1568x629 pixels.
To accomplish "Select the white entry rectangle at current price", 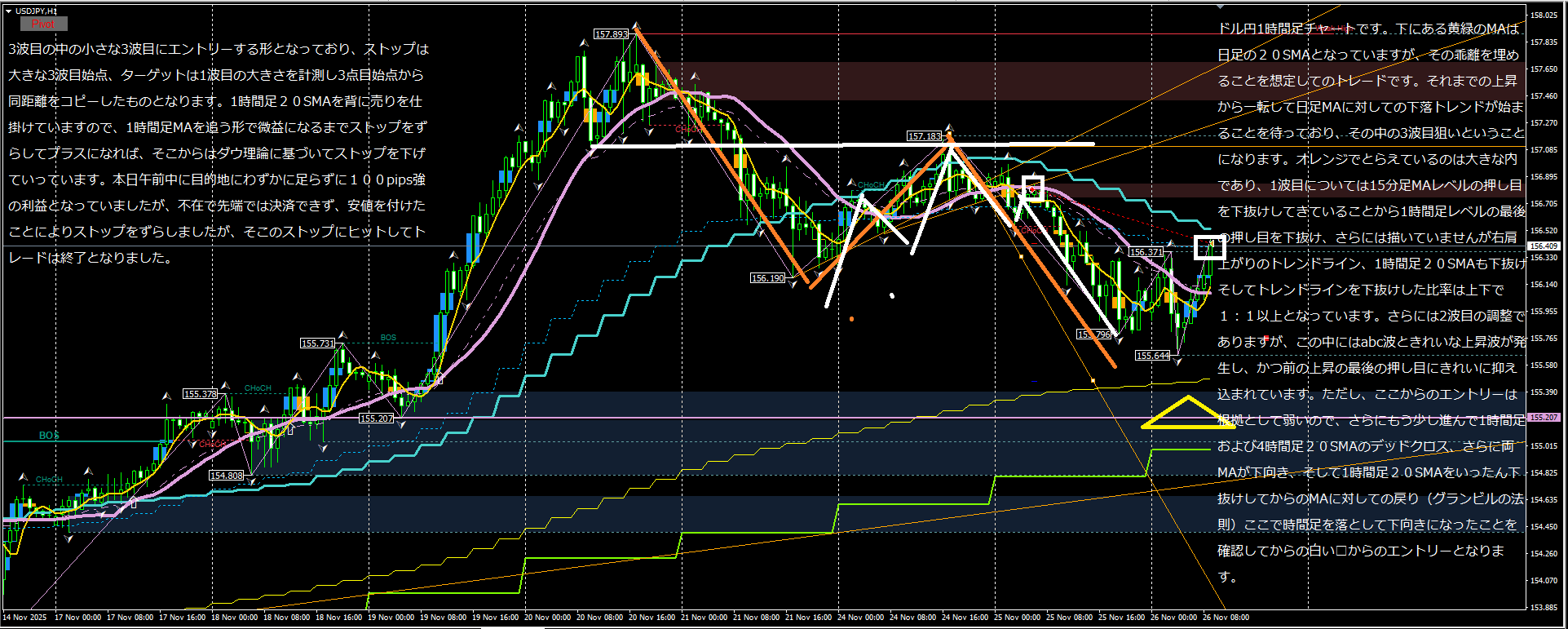I will (1209, 247).
